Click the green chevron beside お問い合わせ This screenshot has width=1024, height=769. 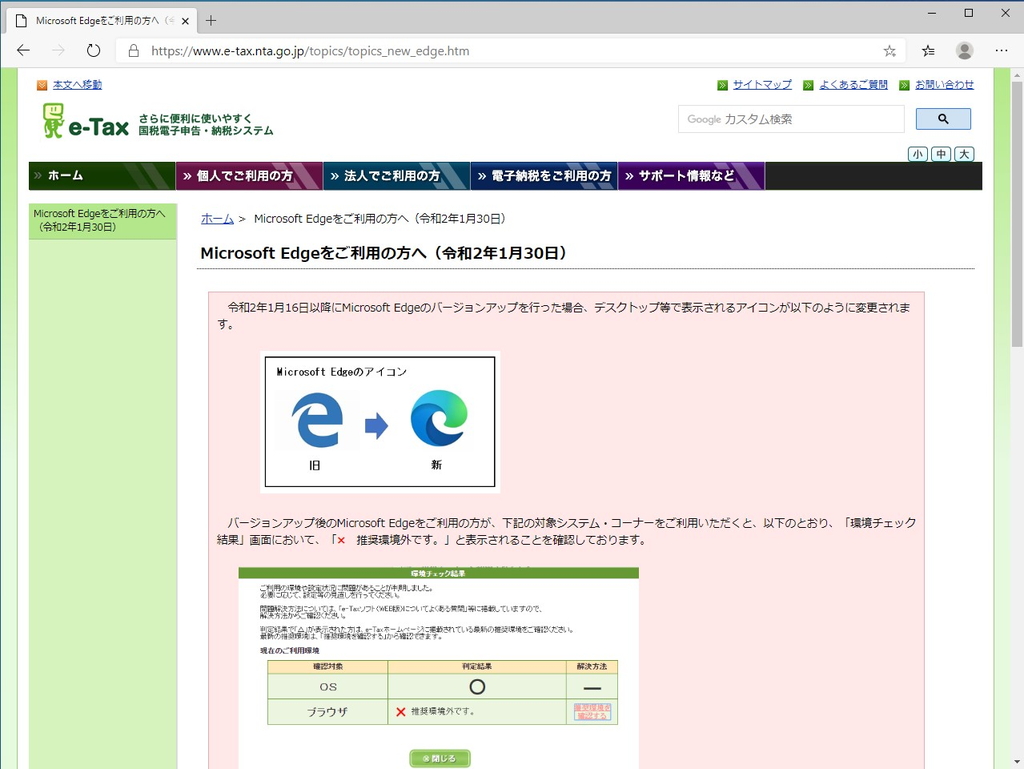point(905,84)
